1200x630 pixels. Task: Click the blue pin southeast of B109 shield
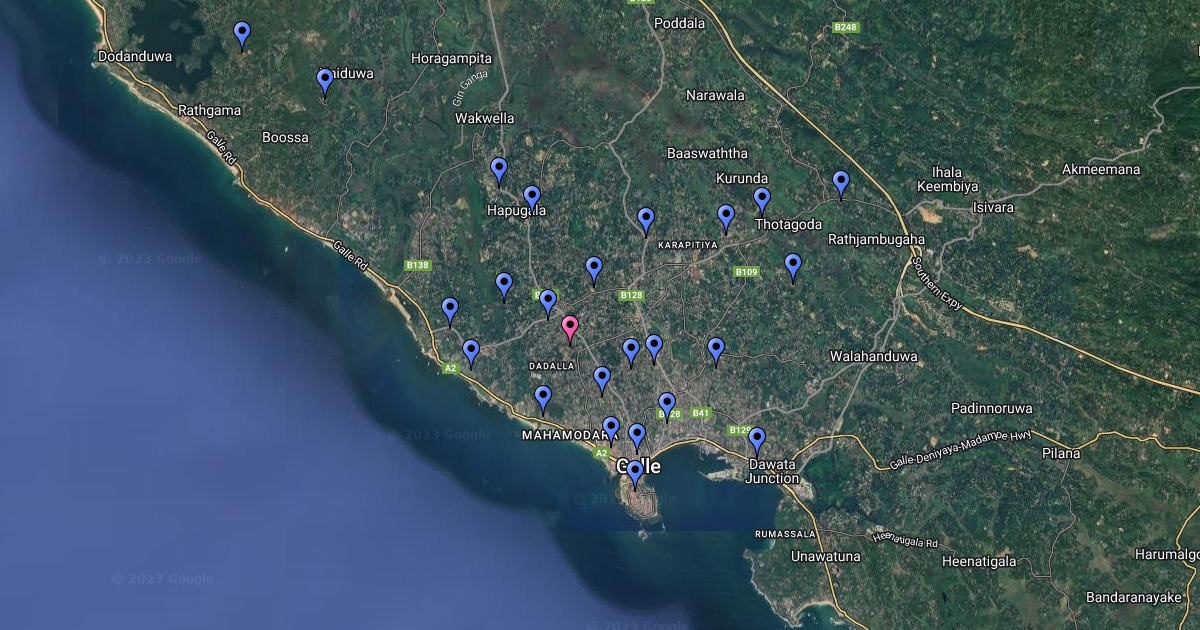click(793, 265)
